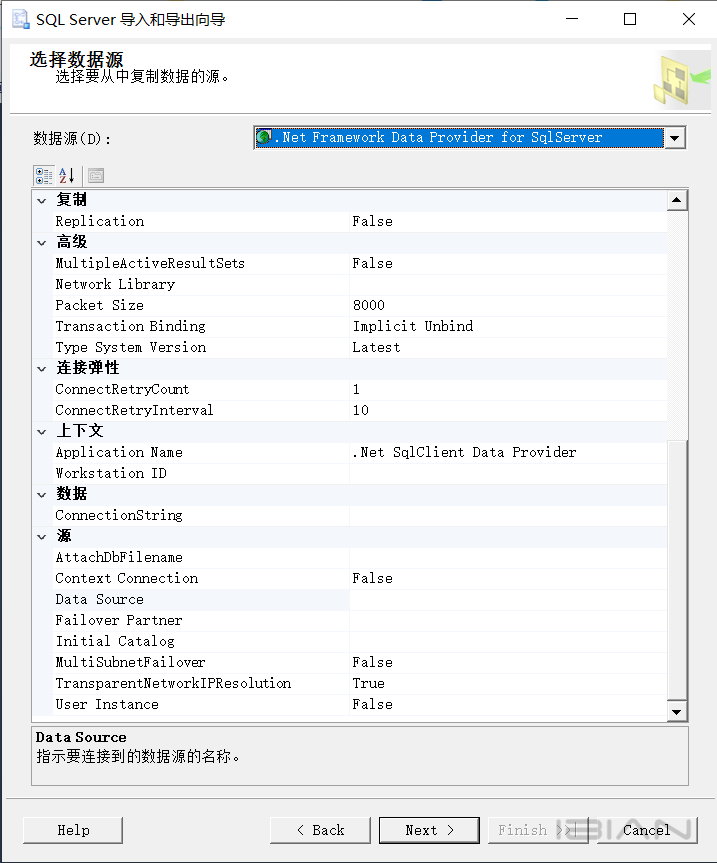Select the Data Source property label
This screenshot has height=863, width=717.
coord(100,599)
